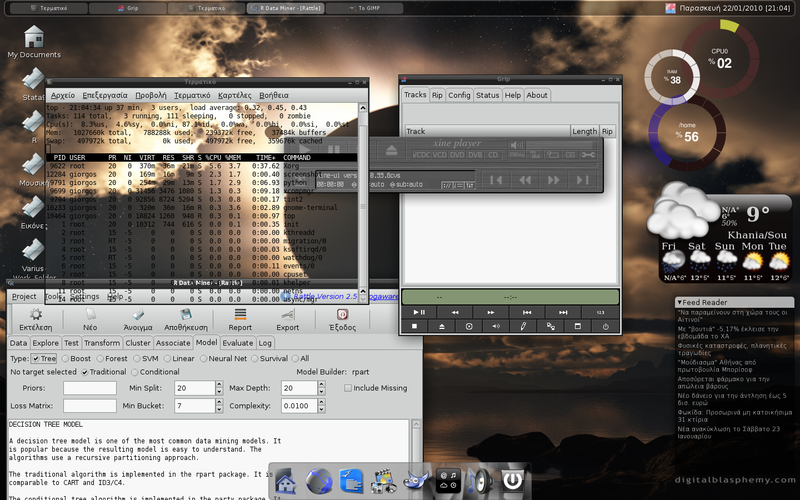Click the xine DVD button
Viewport: 800px width, 500px height.
point(457,155)
